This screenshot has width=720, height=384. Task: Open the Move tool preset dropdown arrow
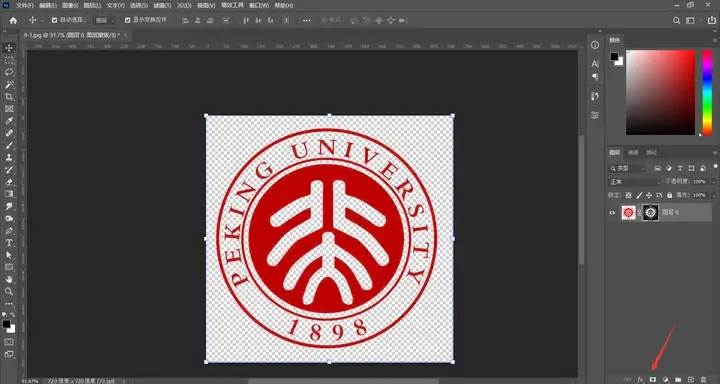tap(43, 21)
